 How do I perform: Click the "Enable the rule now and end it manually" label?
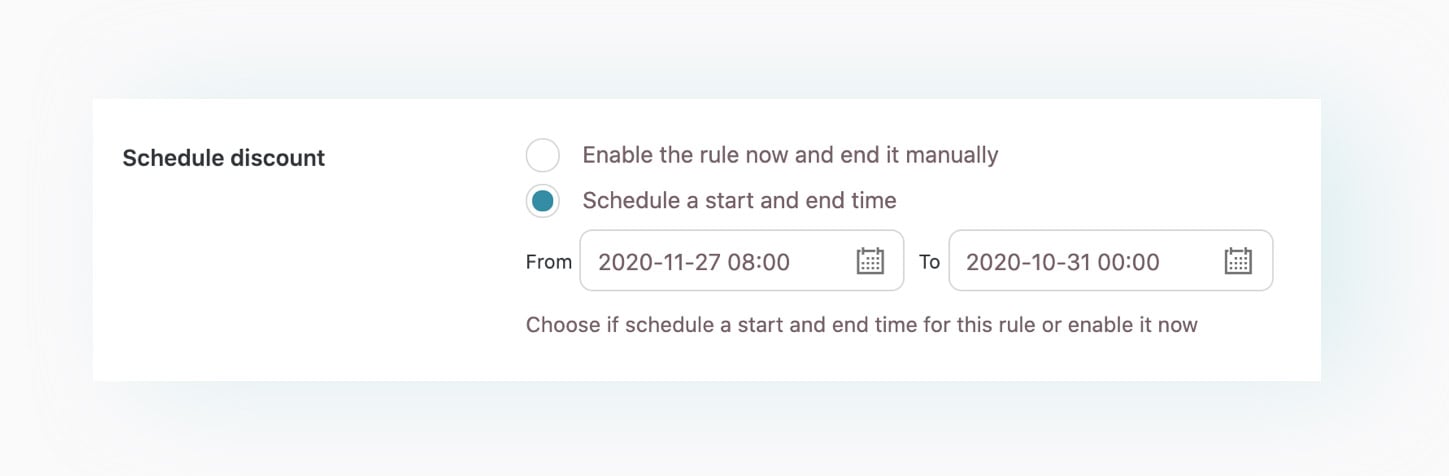pos(790,155)
